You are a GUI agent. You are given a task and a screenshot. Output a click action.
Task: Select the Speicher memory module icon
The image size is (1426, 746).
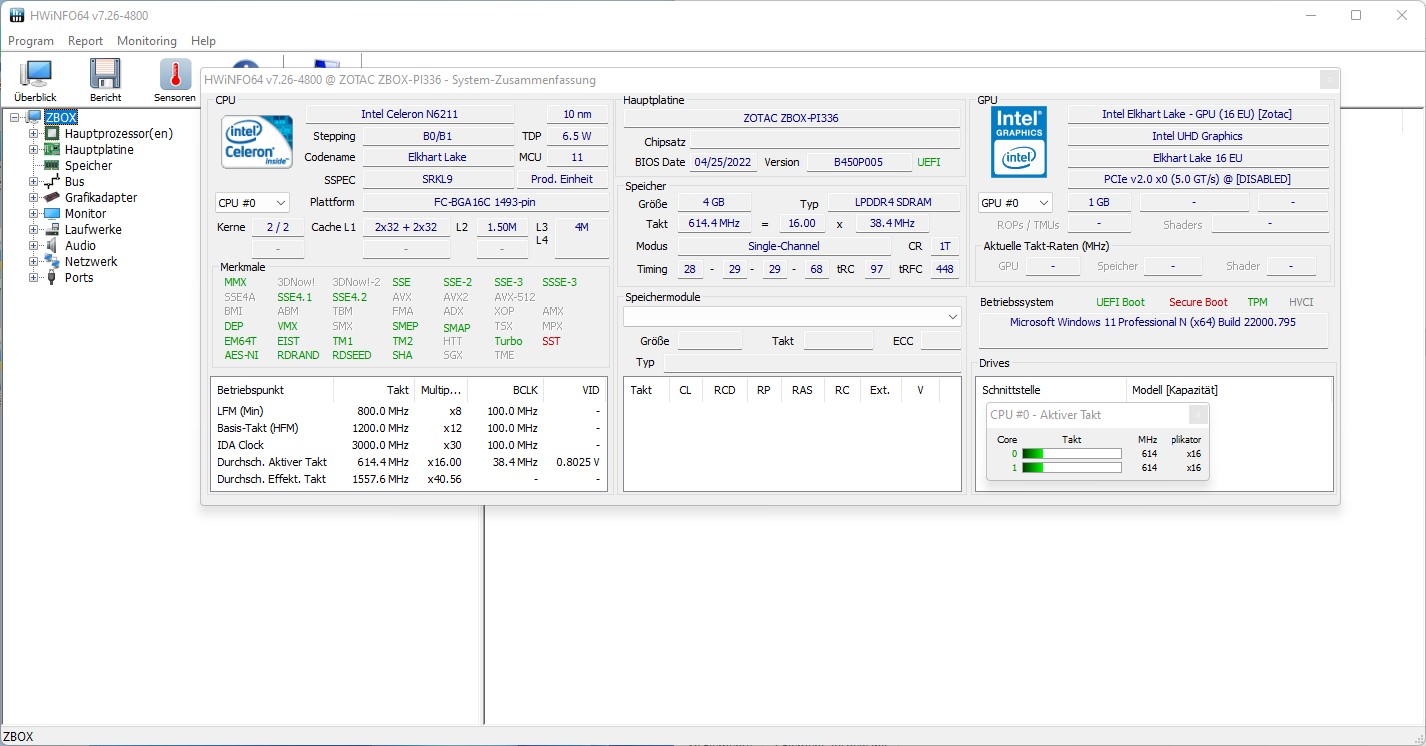click(52, 166)
